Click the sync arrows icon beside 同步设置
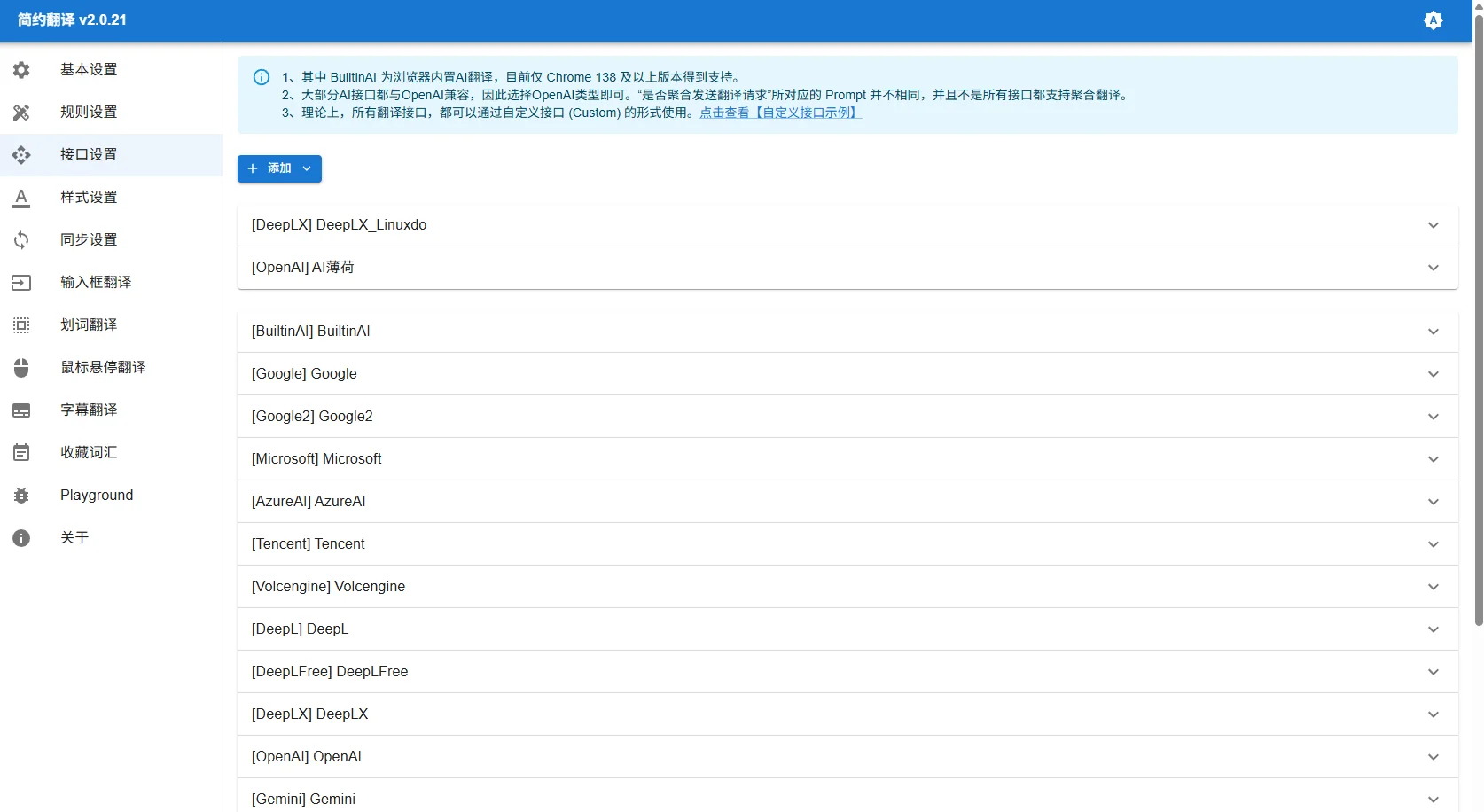The height and width of the screenshot is (812, 1484). [21, 240]
